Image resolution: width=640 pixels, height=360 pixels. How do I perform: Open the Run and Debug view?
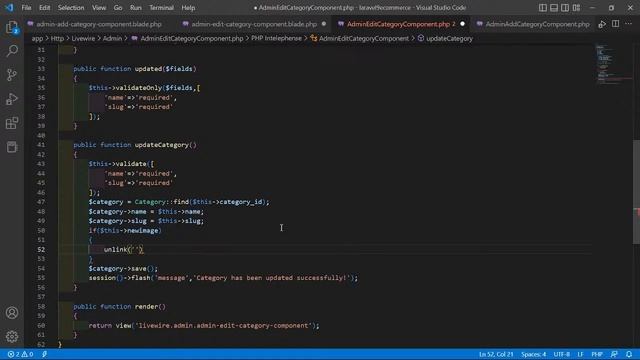[12, 99]
